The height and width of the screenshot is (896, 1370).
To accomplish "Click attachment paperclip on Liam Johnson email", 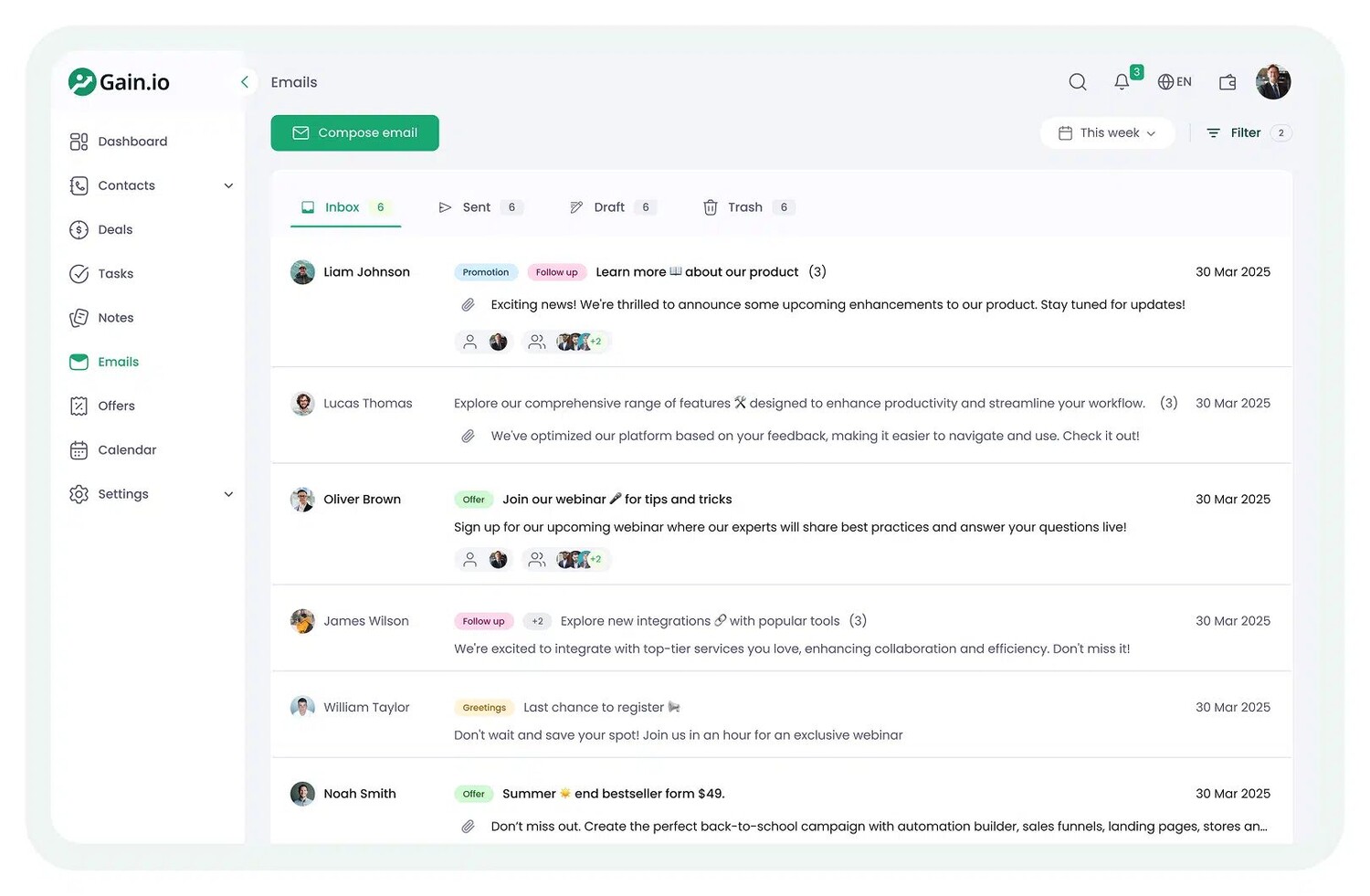I will tap(468, 305).
